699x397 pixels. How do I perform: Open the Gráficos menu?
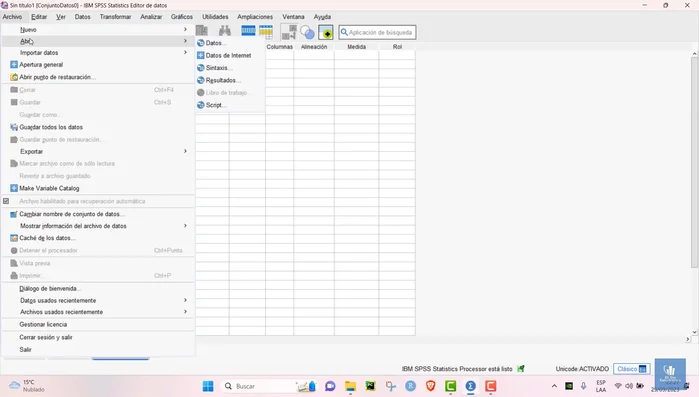point(182,16)
